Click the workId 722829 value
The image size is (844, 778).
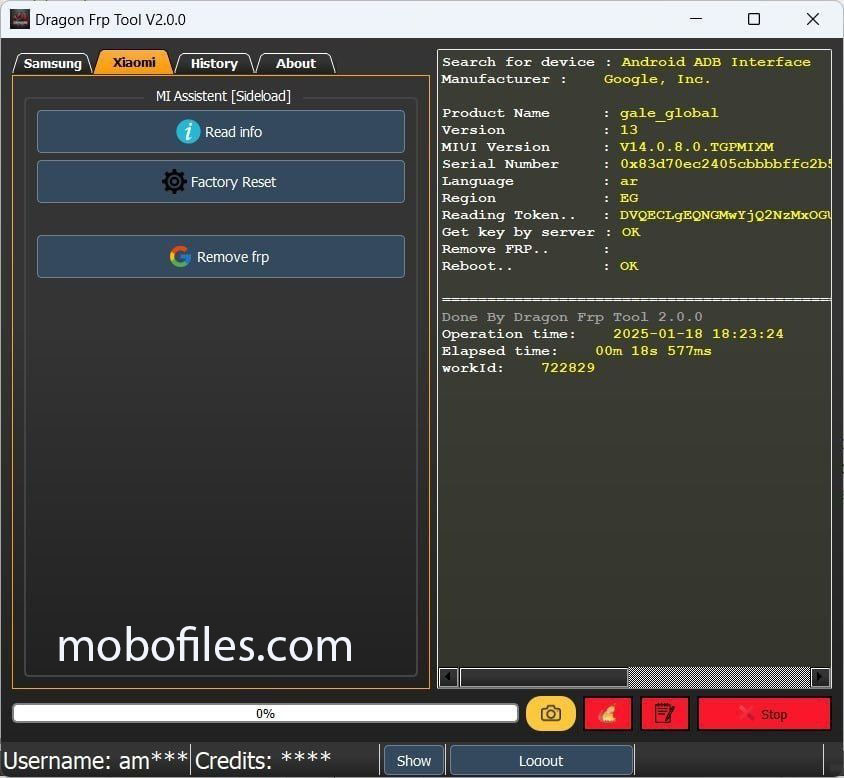coord(568,368)
